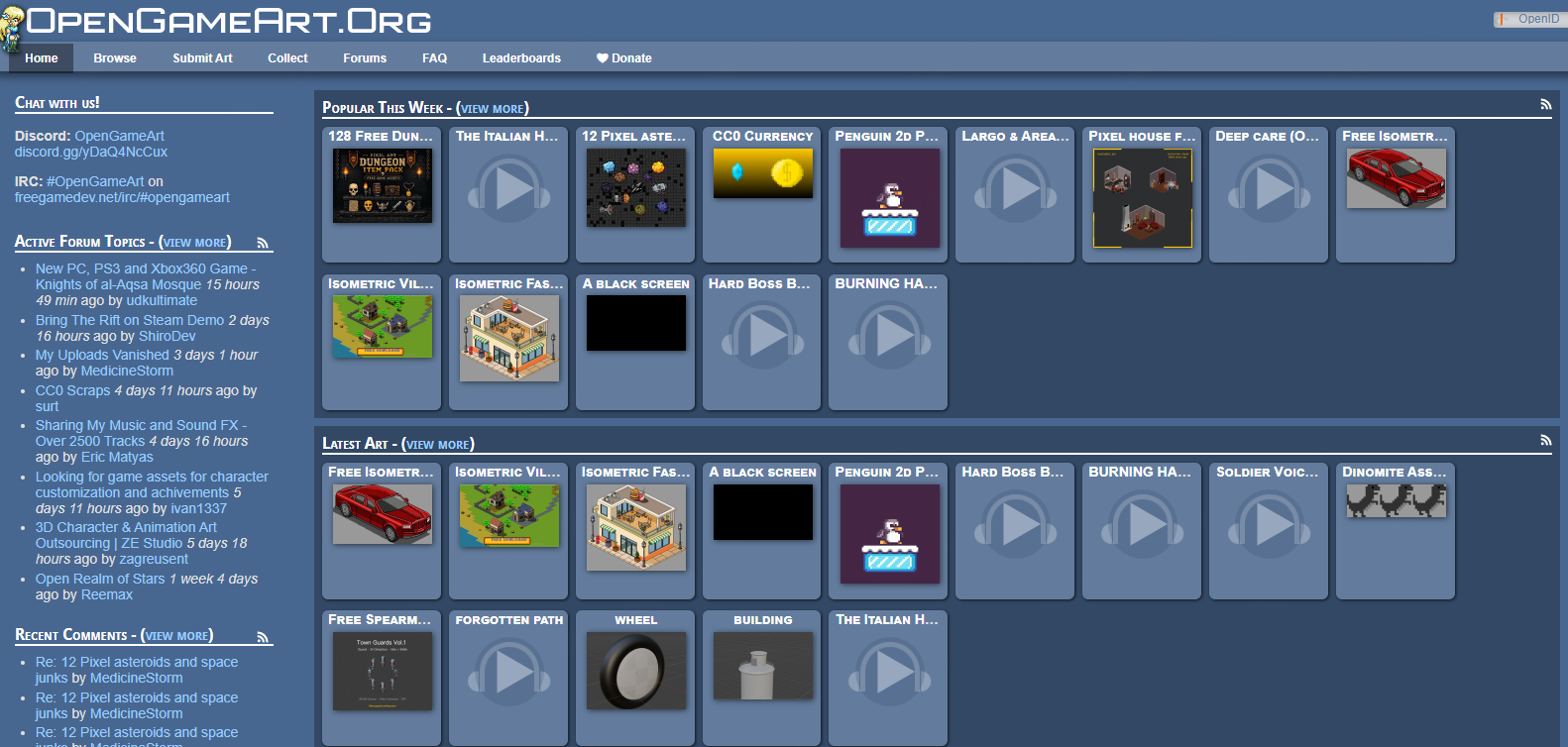Open Isometric Vil... thumbnail in Popular This Week
1568x747 pixels.
383,327
